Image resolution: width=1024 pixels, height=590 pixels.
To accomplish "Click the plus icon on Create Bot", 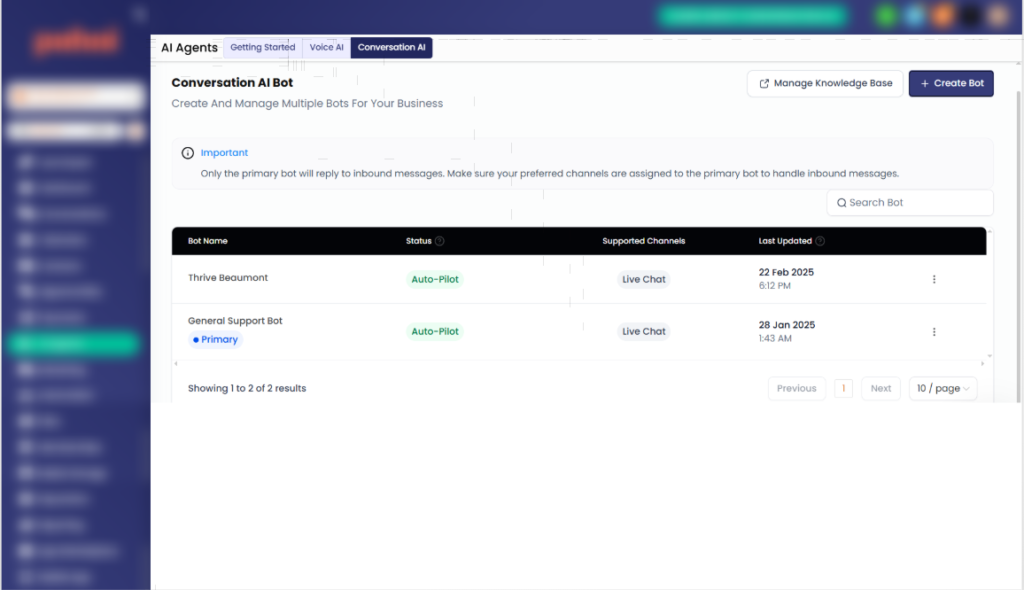I will click(924, 84).
